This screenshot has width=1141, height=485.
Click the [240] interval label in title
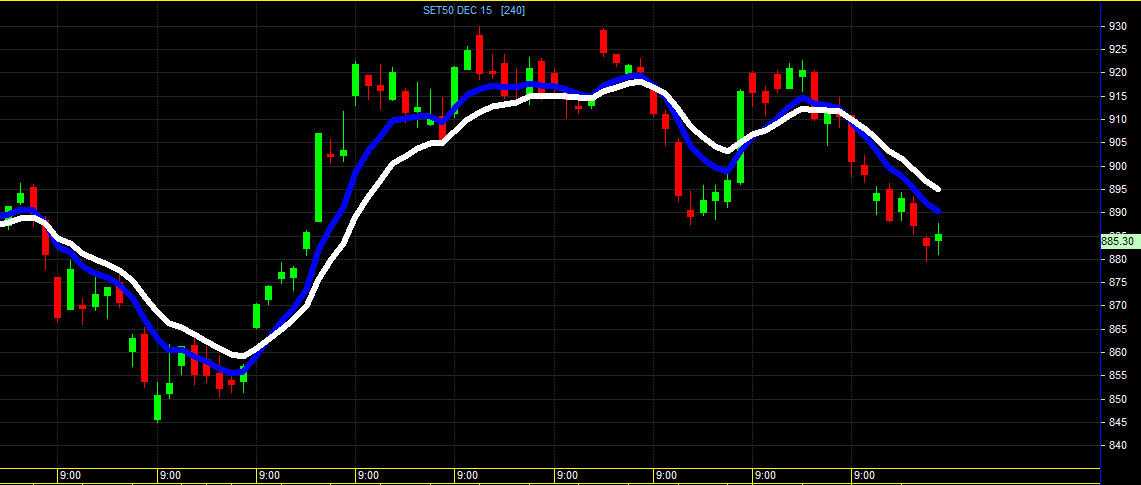click(513, 10)
